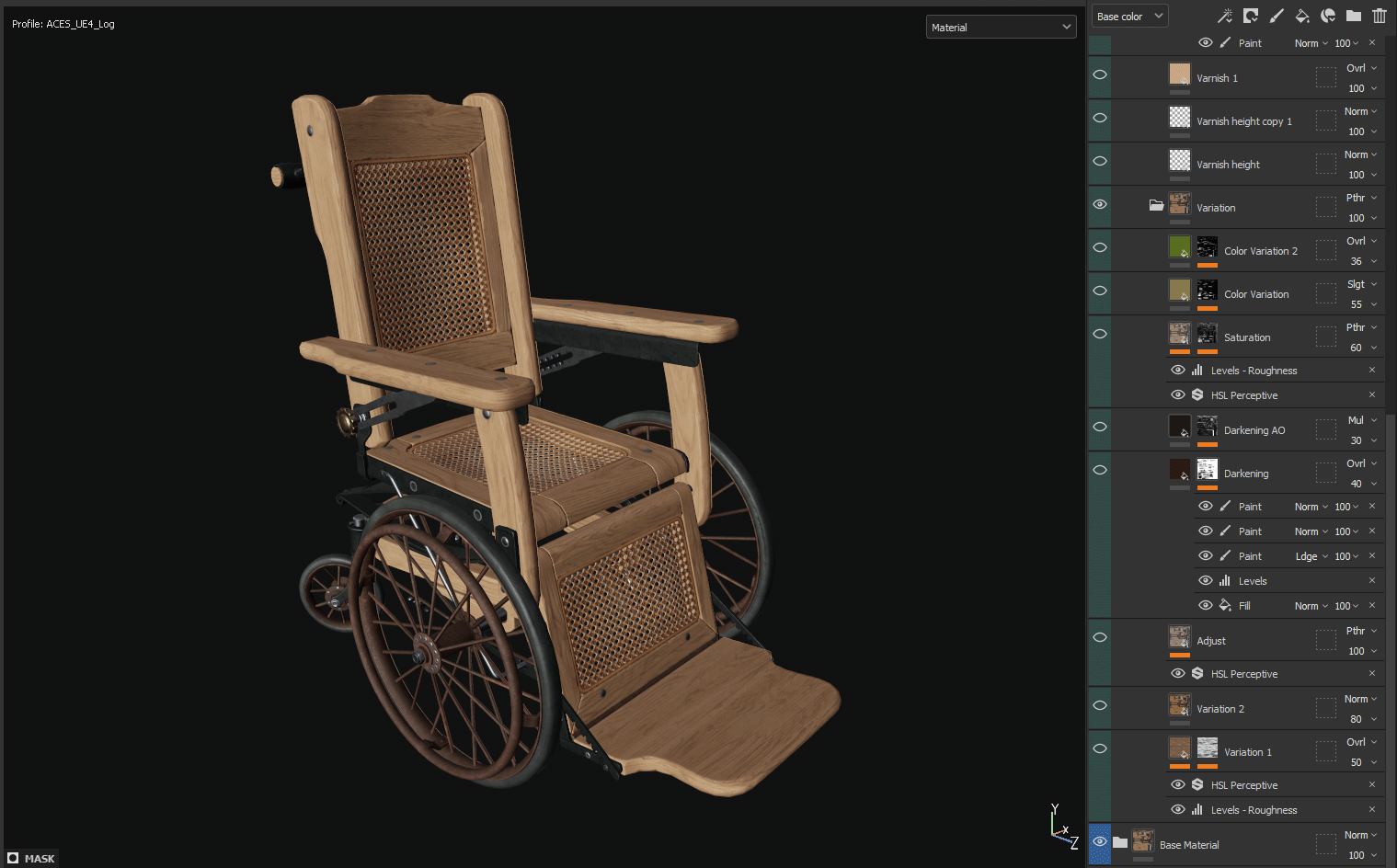Click the Darkening layer mask thumbnail
The width and height of the screenshot is (1397, 868).
click(x=1208, y=469)
